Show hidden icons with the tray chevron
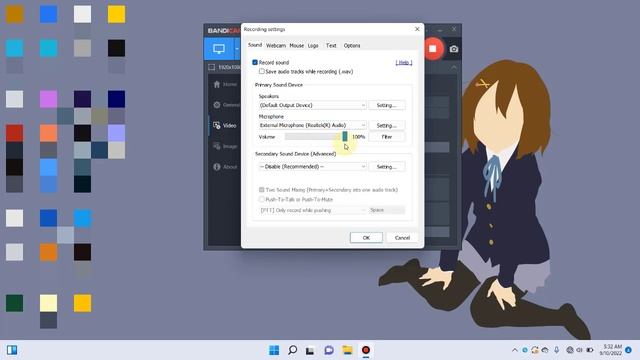 click(x=514, y=350)
